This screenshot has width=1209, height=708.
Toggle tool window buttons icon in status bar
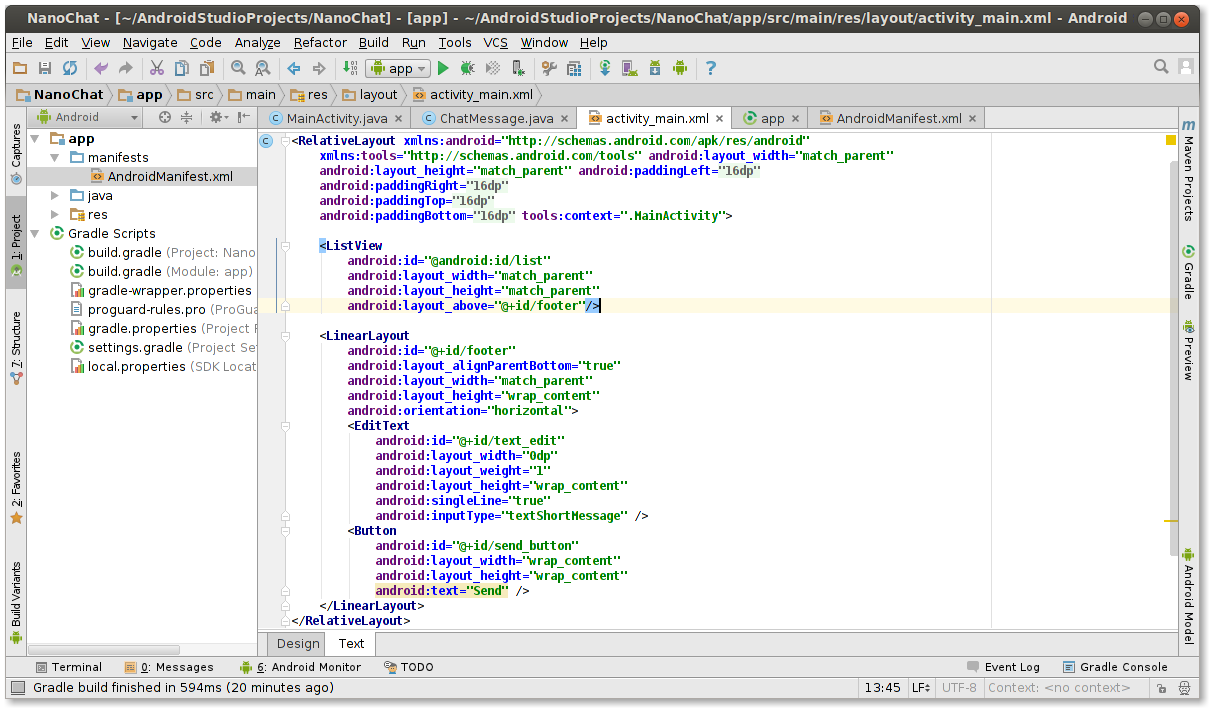[17, 688]
